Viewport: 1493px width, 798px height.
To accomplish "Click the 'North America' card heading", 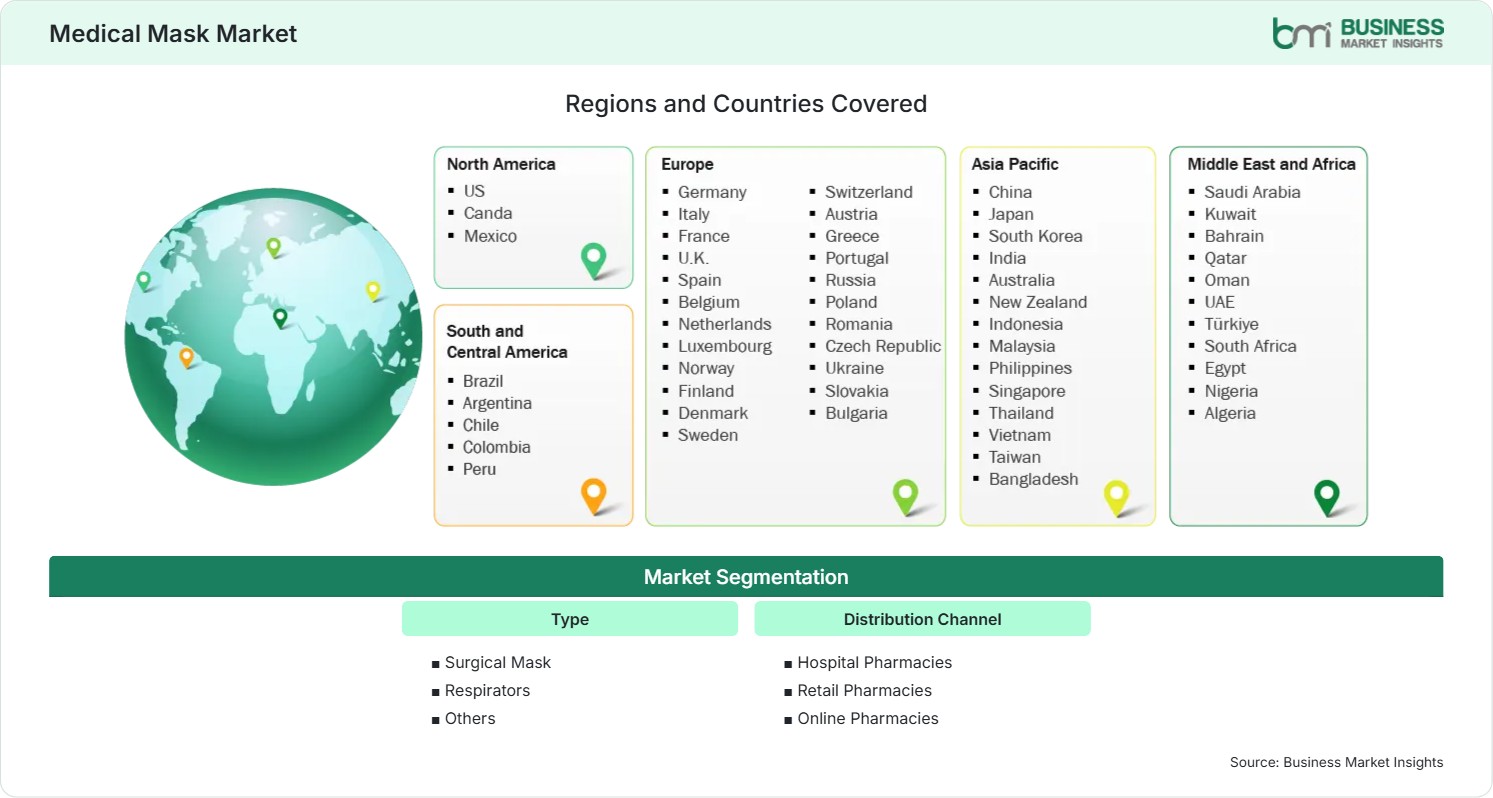I will pos(501,164).
